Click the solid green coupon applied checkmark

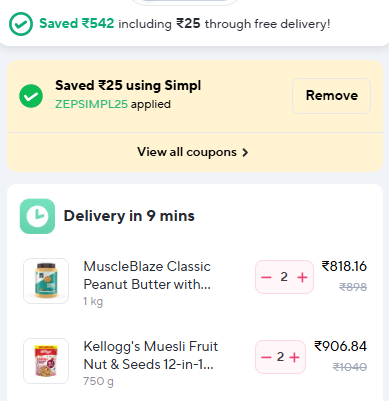point(31,96)
